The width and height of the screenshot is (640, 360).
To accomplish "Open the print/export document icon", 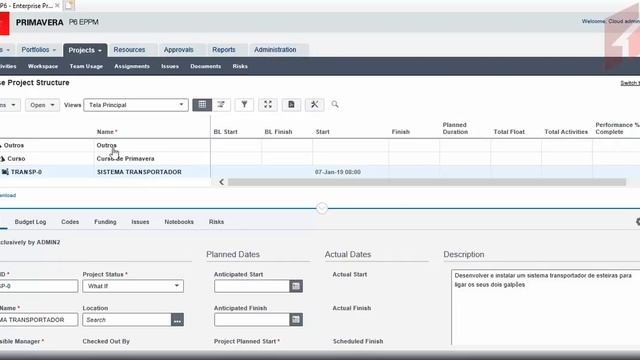I will (x=291, y=105).
